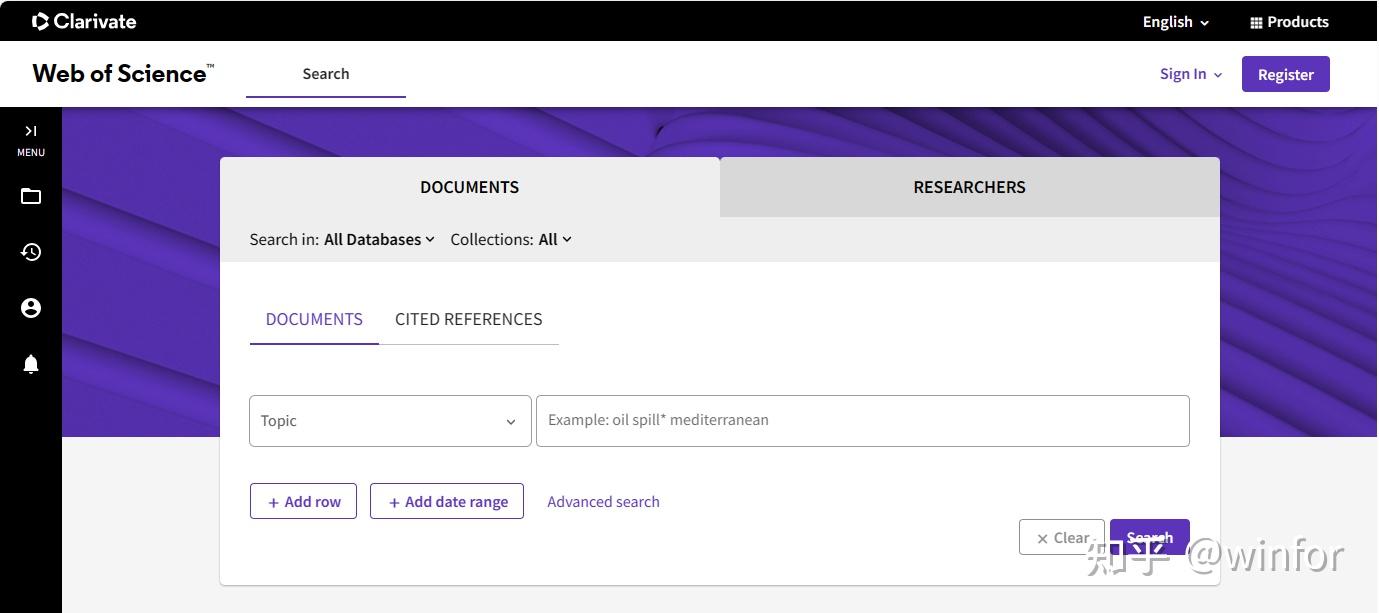Viewport: 1379px width, 613px height.
Task: Open search history clock icon
Action: pos(31,252)
